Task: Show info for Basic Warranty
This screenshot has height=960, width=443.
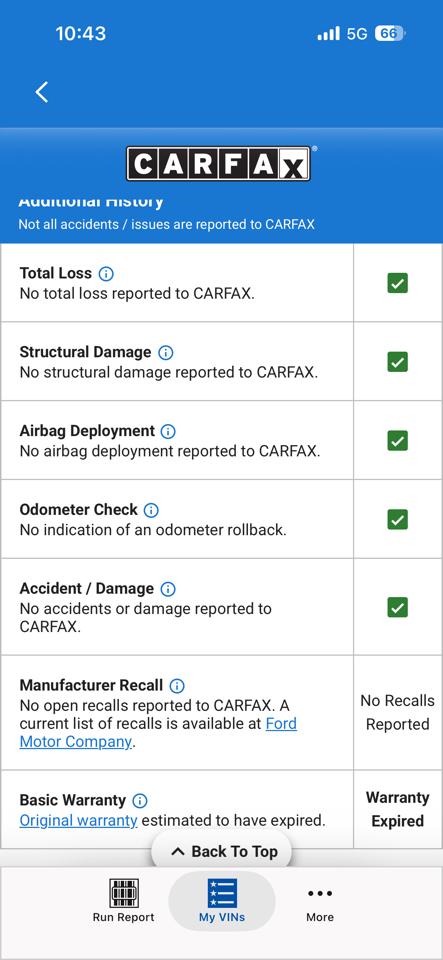Action: click(x=140, y=801)
